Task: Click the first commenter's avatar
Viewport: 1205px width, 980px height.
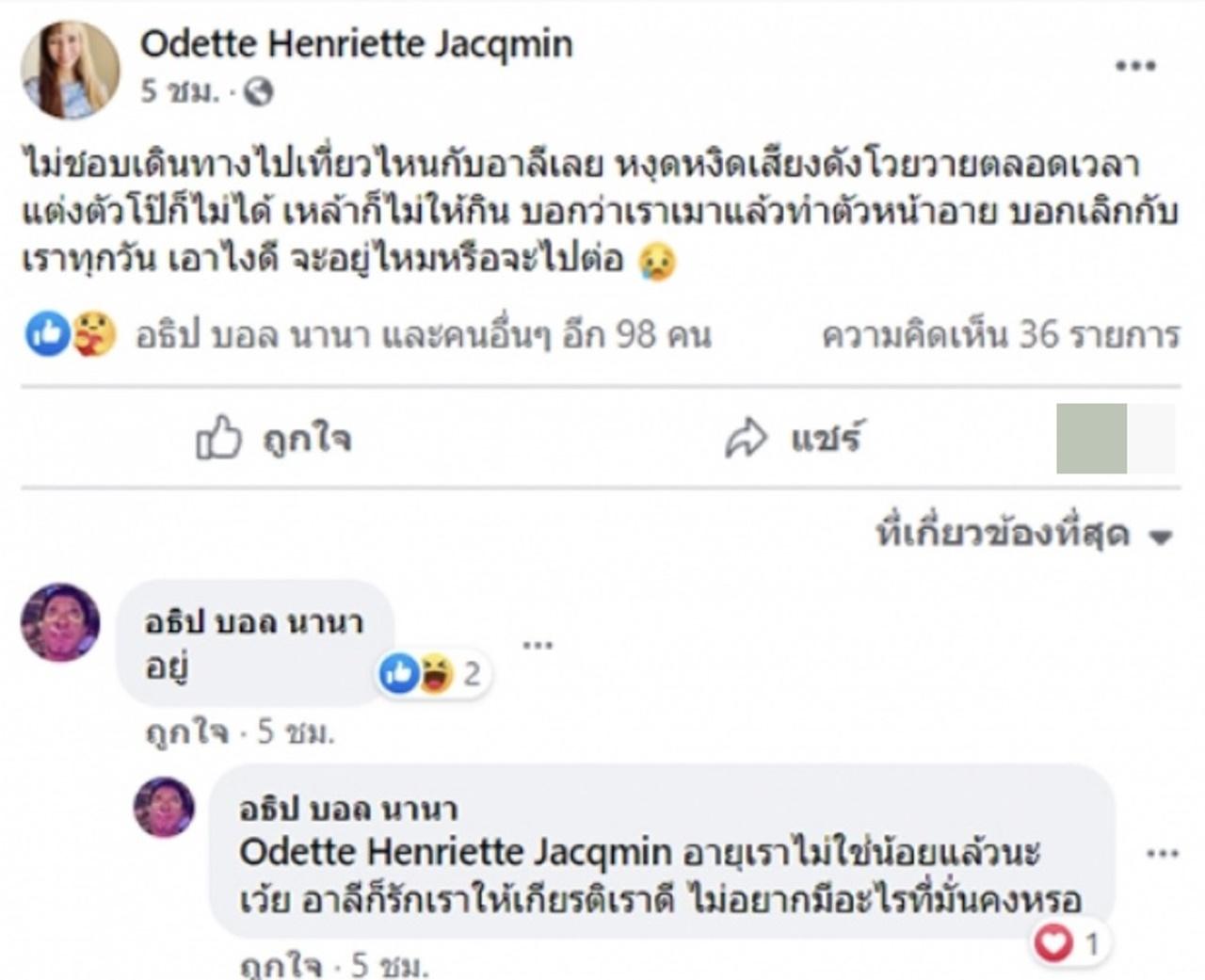Action: coord(60,621)
